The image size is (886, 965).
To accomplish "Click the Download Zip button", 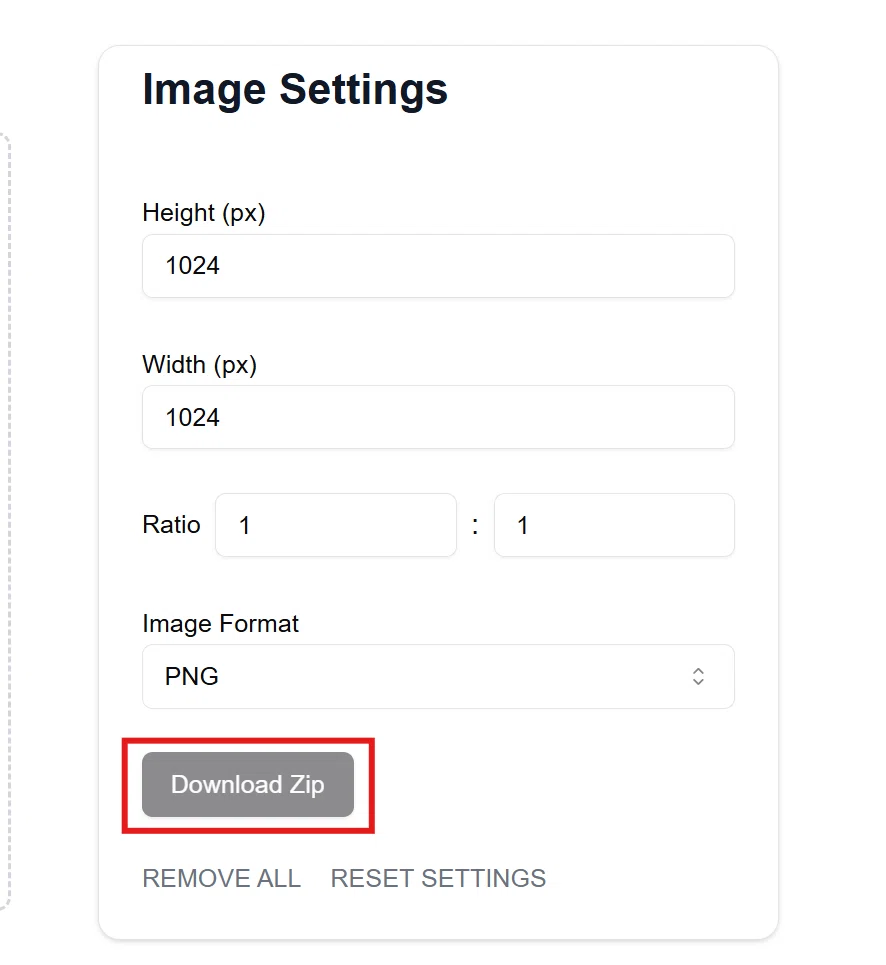I will pyautogui.click(x=248, y=785).
